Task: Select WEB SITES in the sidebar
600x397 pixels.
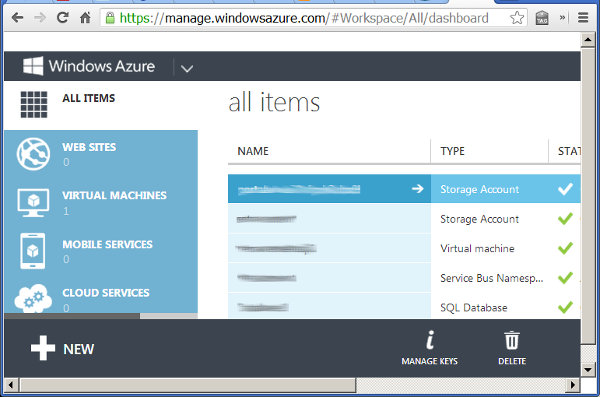Action: pos(89,147)
